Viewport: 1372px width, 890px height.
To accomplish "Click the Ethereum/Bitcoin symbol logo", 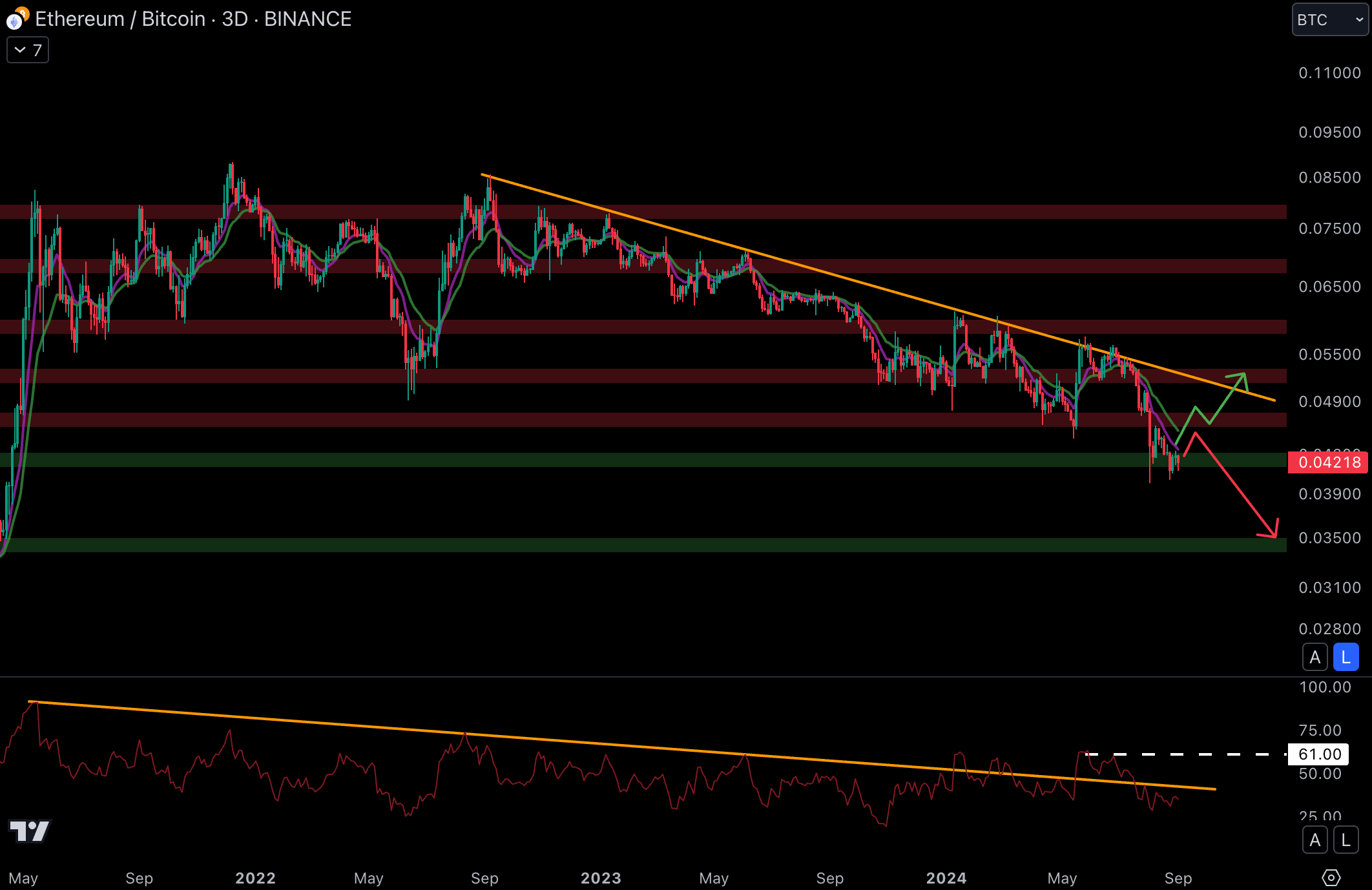I will (17, 19).
